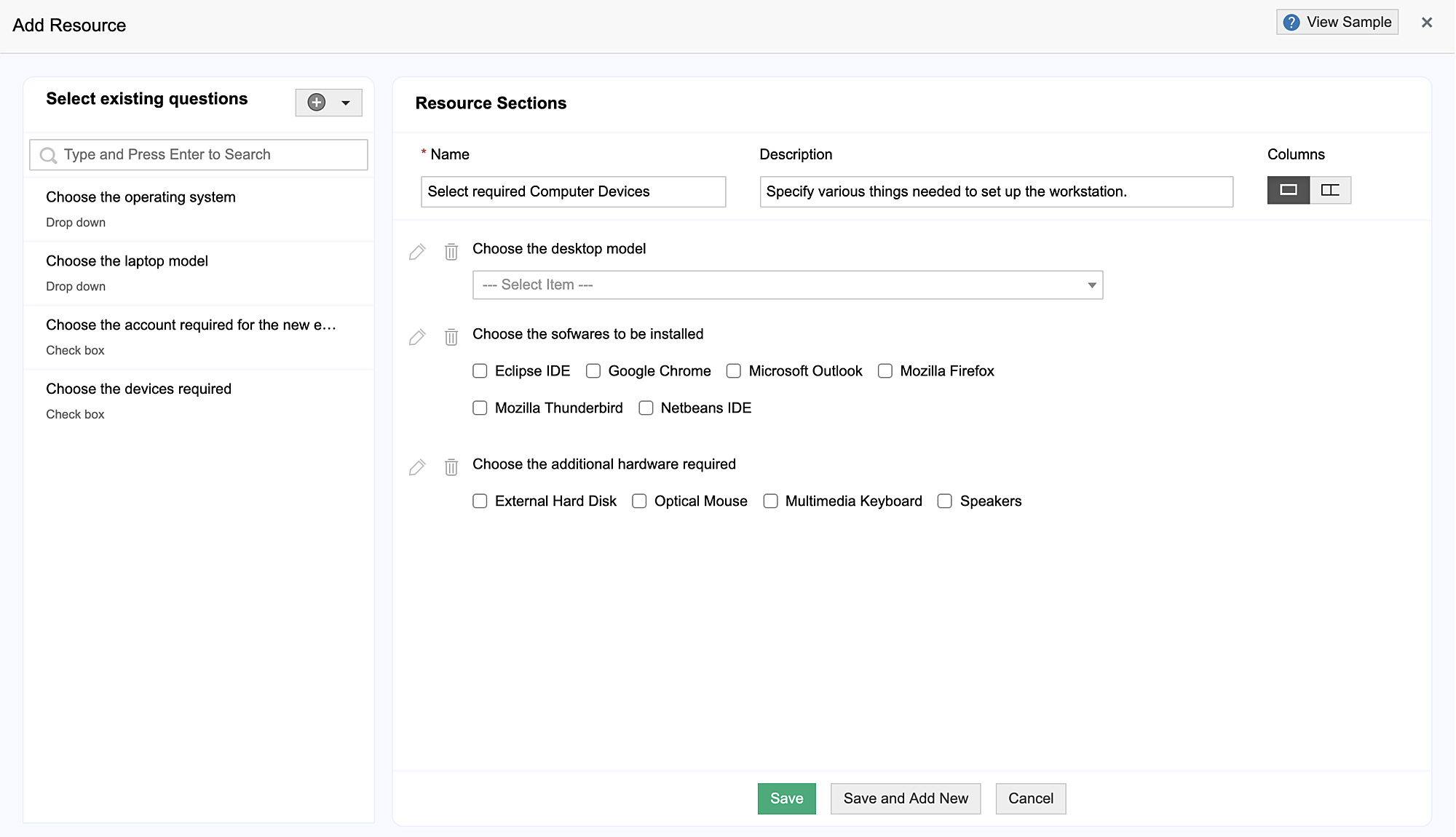The image size is (1456, 837).
Task: Open the desktop model Select Item dropdown
Action: [787, 285]
